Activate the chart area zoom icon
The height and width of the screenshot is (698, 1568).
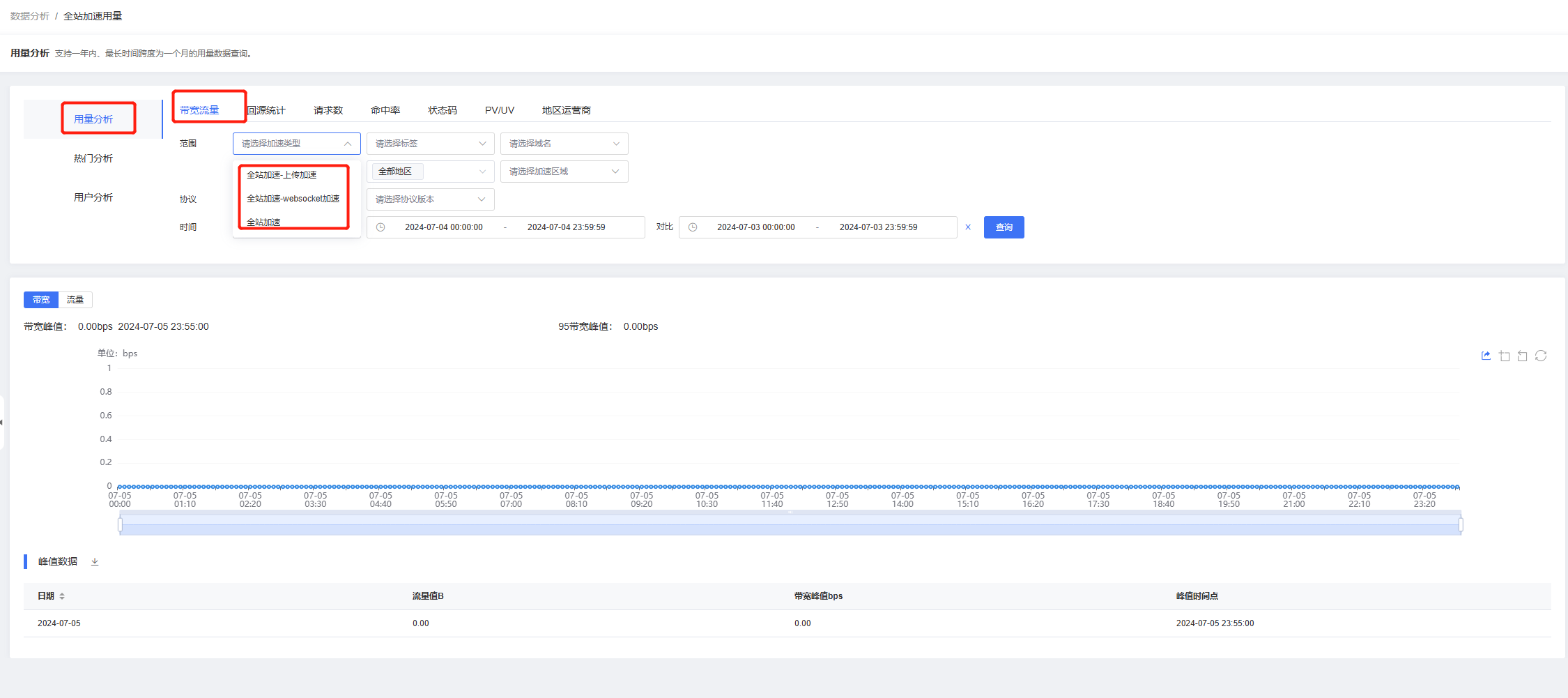[1505, 356]
